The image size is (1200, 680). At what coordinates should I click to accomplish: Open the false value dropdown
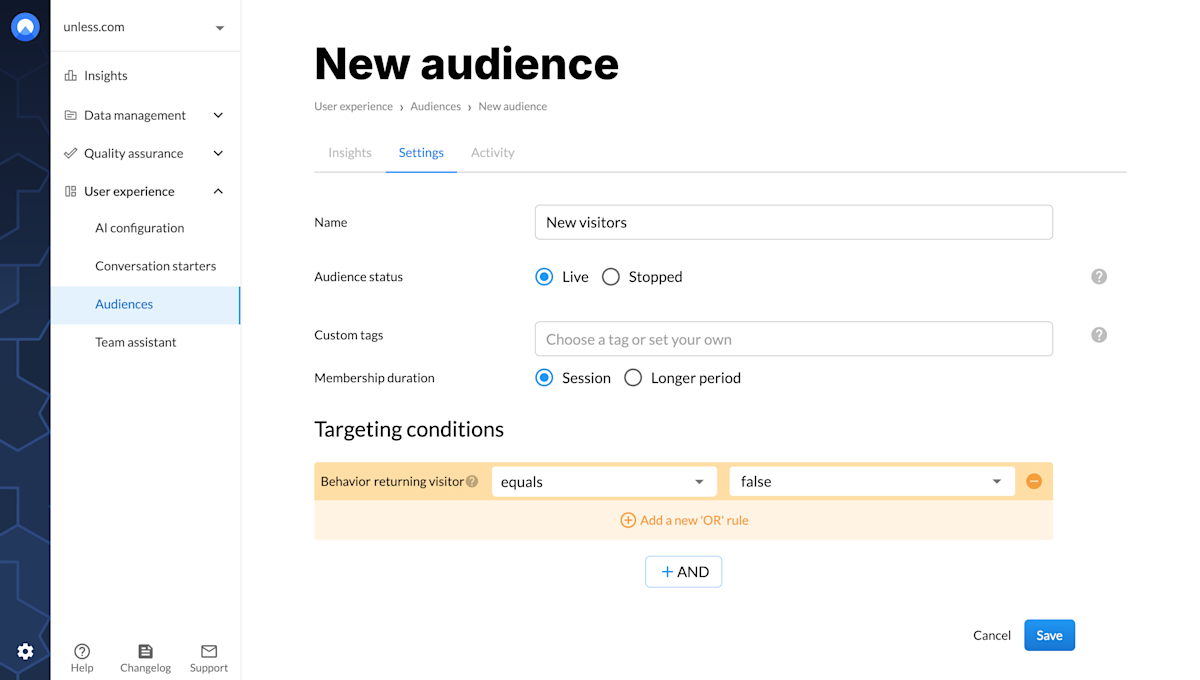point(871,482)
